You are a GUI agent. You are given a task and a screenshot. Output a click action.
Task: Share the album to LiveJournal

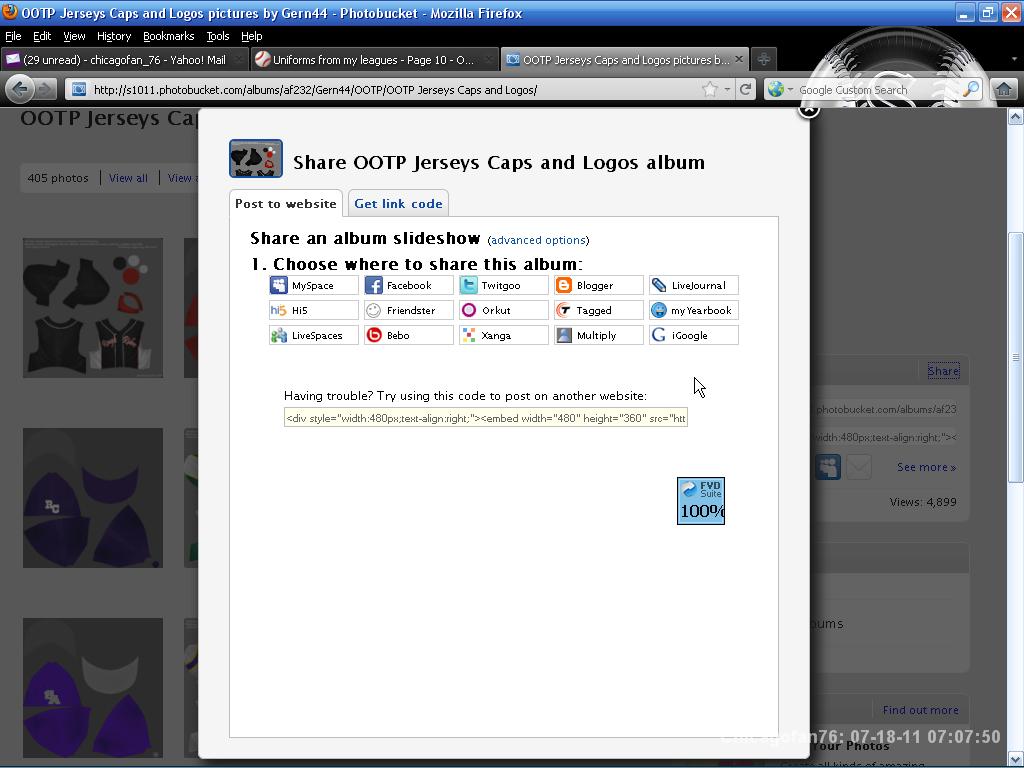pos(694,285)
